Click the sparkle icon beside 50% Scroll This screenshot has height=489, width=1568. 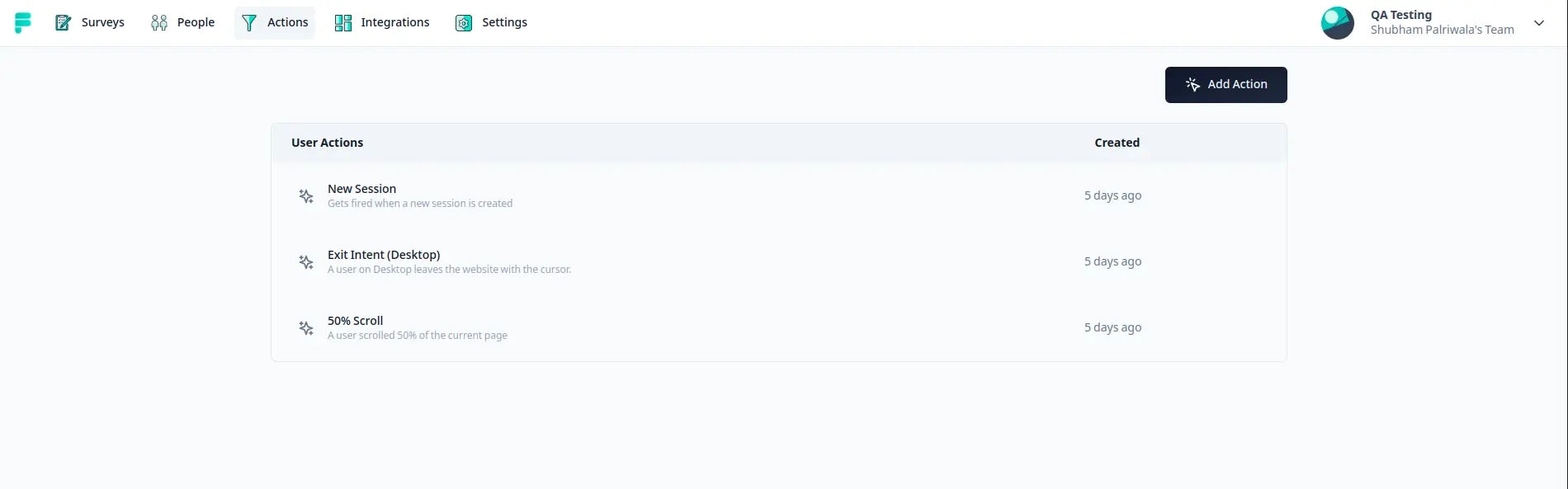[x=306, y=328]
